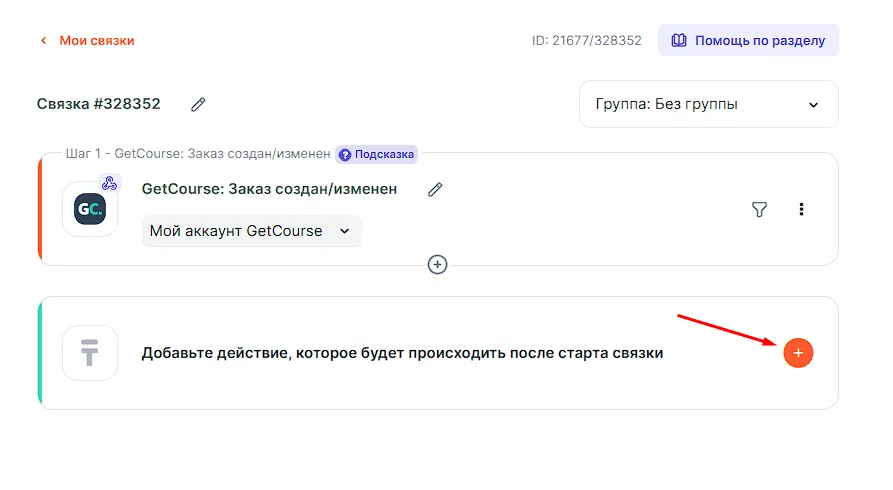The width and height of the screenshot is (893, 490).
Task: Show the Подсказка hint badge
Action: tap(376, 155)
